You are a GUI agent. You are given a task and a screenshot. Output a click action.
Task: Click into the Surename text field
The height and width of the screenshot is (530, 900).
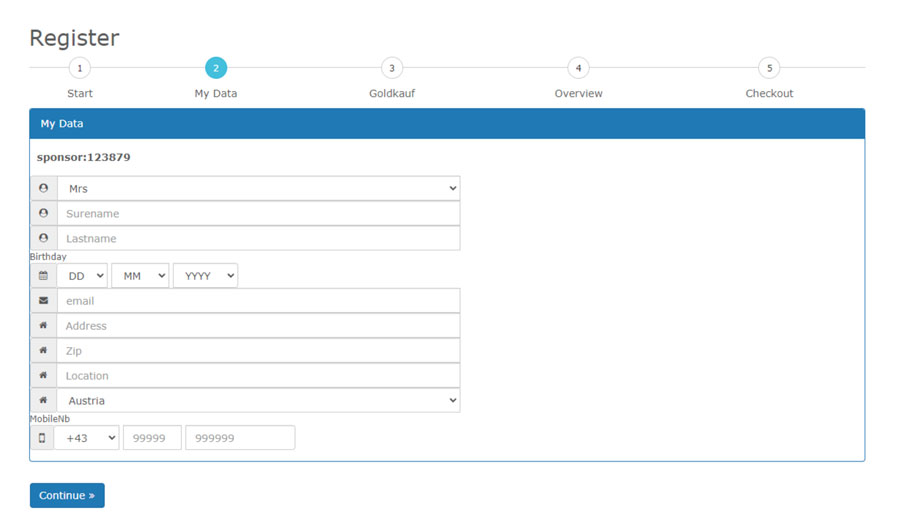(258, 213)
